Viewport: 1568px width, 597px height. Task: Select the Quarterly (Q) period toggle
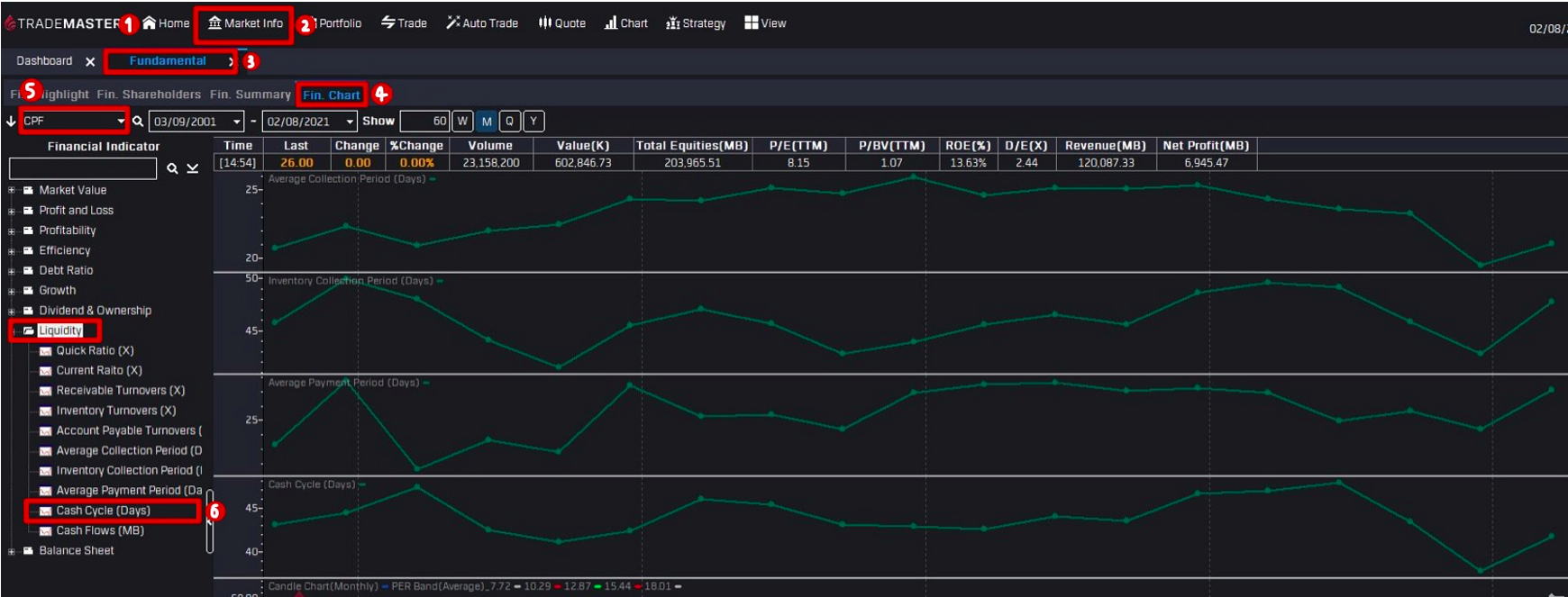click(510, 121)
